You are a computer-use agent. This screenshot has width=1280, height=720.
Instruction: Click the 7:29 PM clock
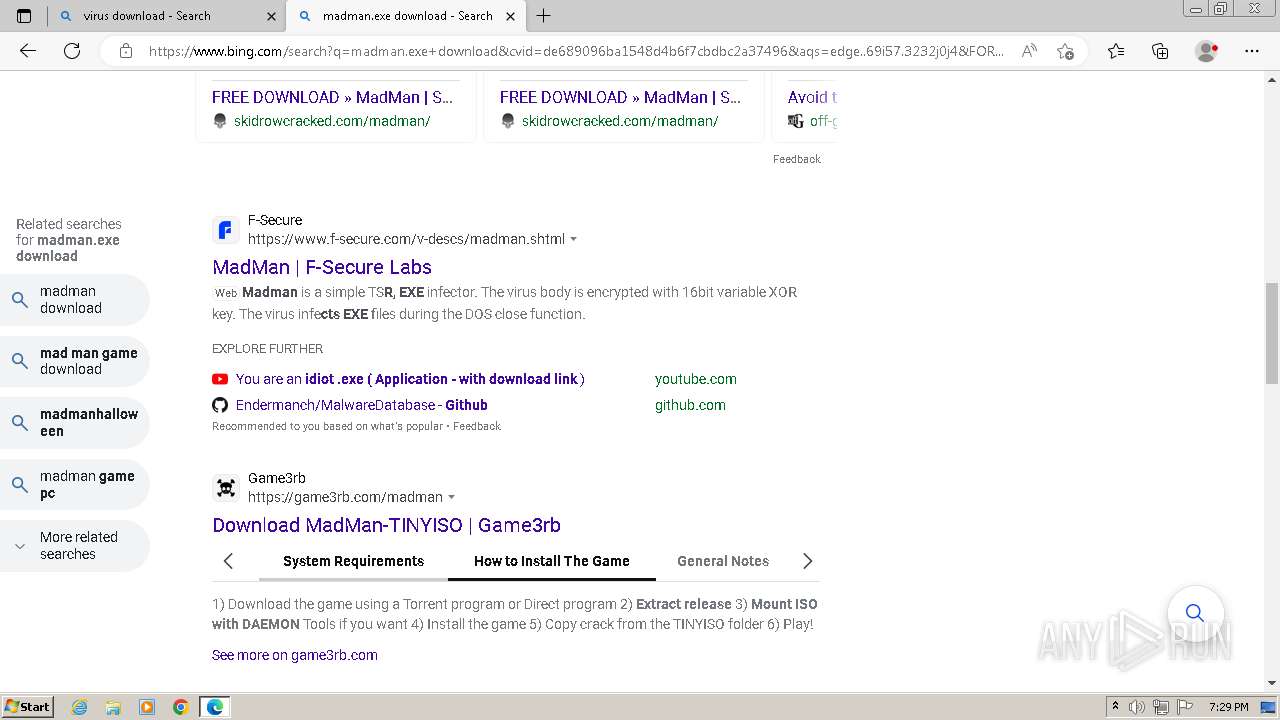(1229, 707)
